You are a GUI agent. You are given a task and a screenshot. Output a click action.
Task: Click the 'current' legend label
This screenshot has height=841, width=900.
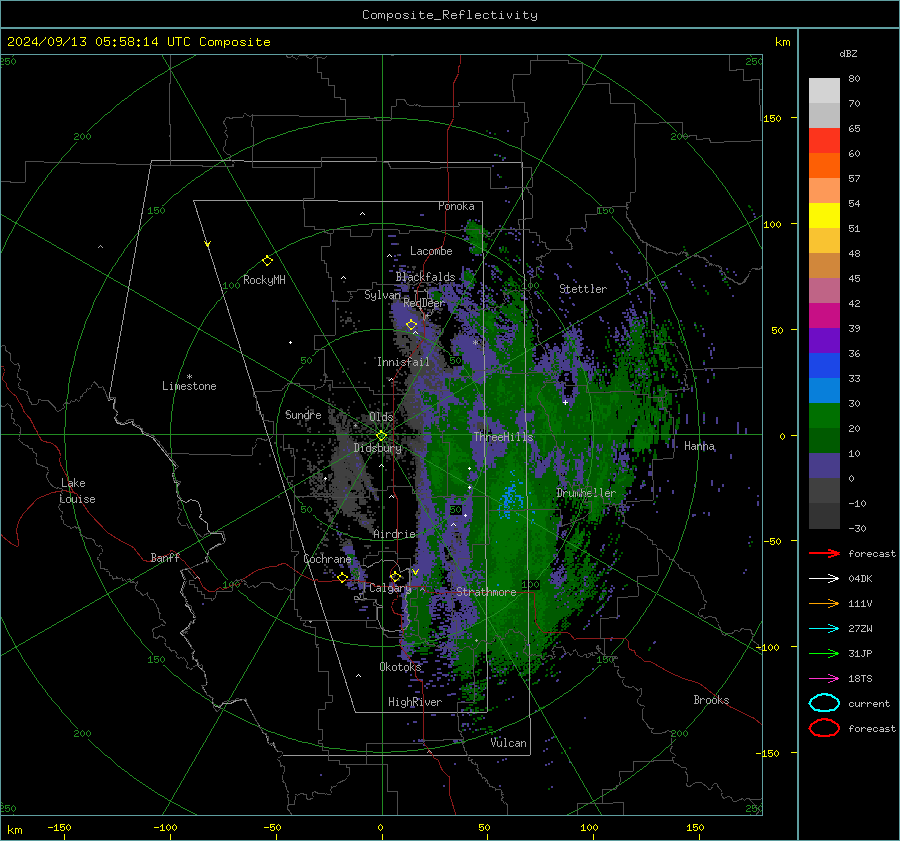point(869,703)
